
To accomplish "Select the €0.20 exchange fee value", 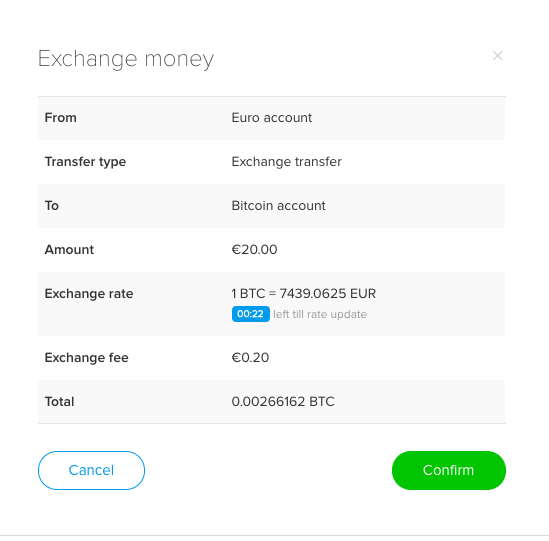I will tap(250, 358).
